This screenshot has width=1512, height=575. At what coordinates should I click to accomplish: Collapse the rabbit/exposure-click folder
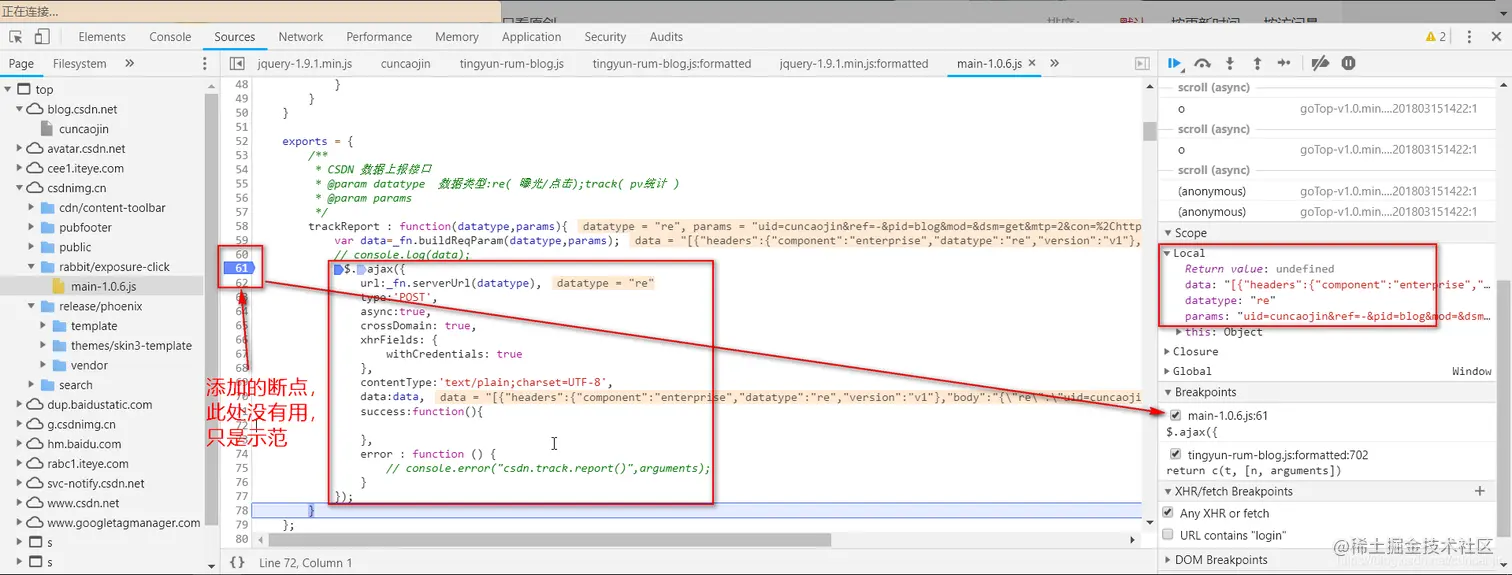click(x=32, y=267)
